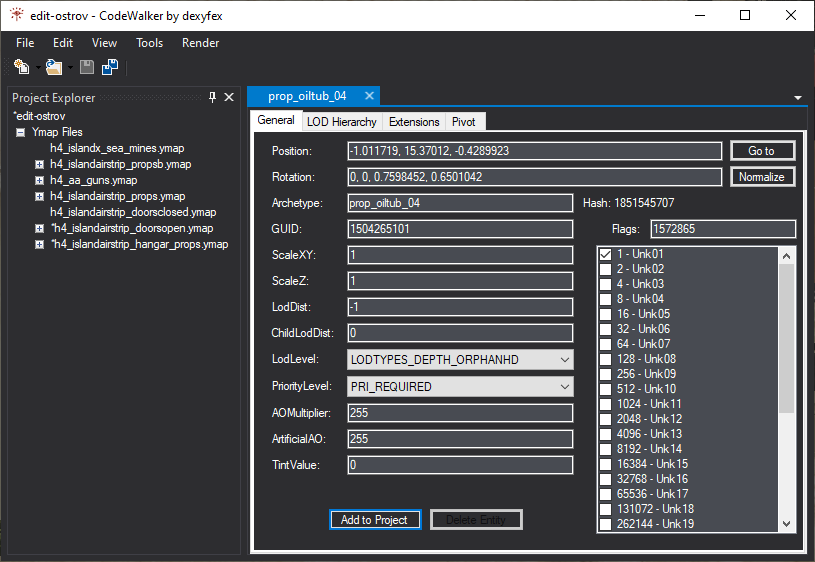
Task: Close the Project Explorer panel
Action: [229, 97]
